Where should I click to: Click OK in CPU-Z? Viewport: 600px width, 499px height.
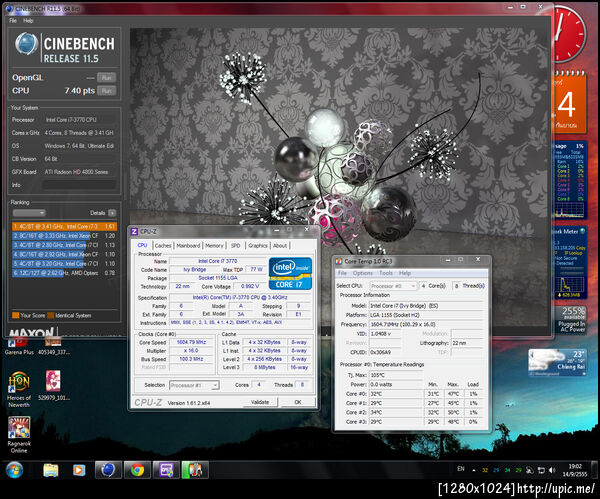pyautogui.click(x=298, y=402)
